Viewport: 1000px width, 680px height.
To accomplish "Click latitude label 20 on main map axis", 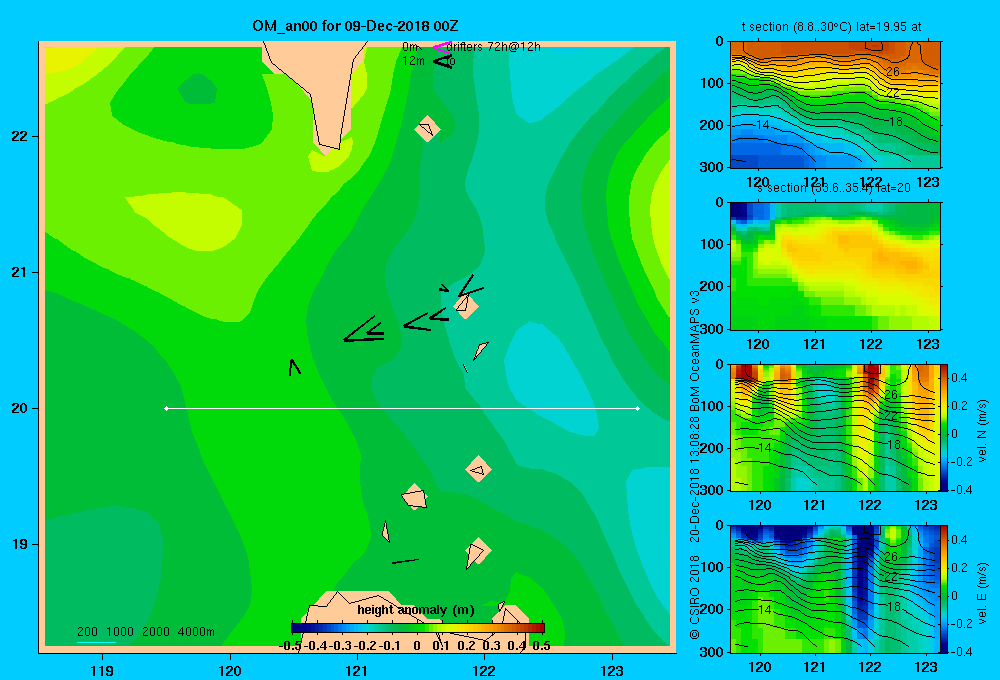I will coord(20,408).
